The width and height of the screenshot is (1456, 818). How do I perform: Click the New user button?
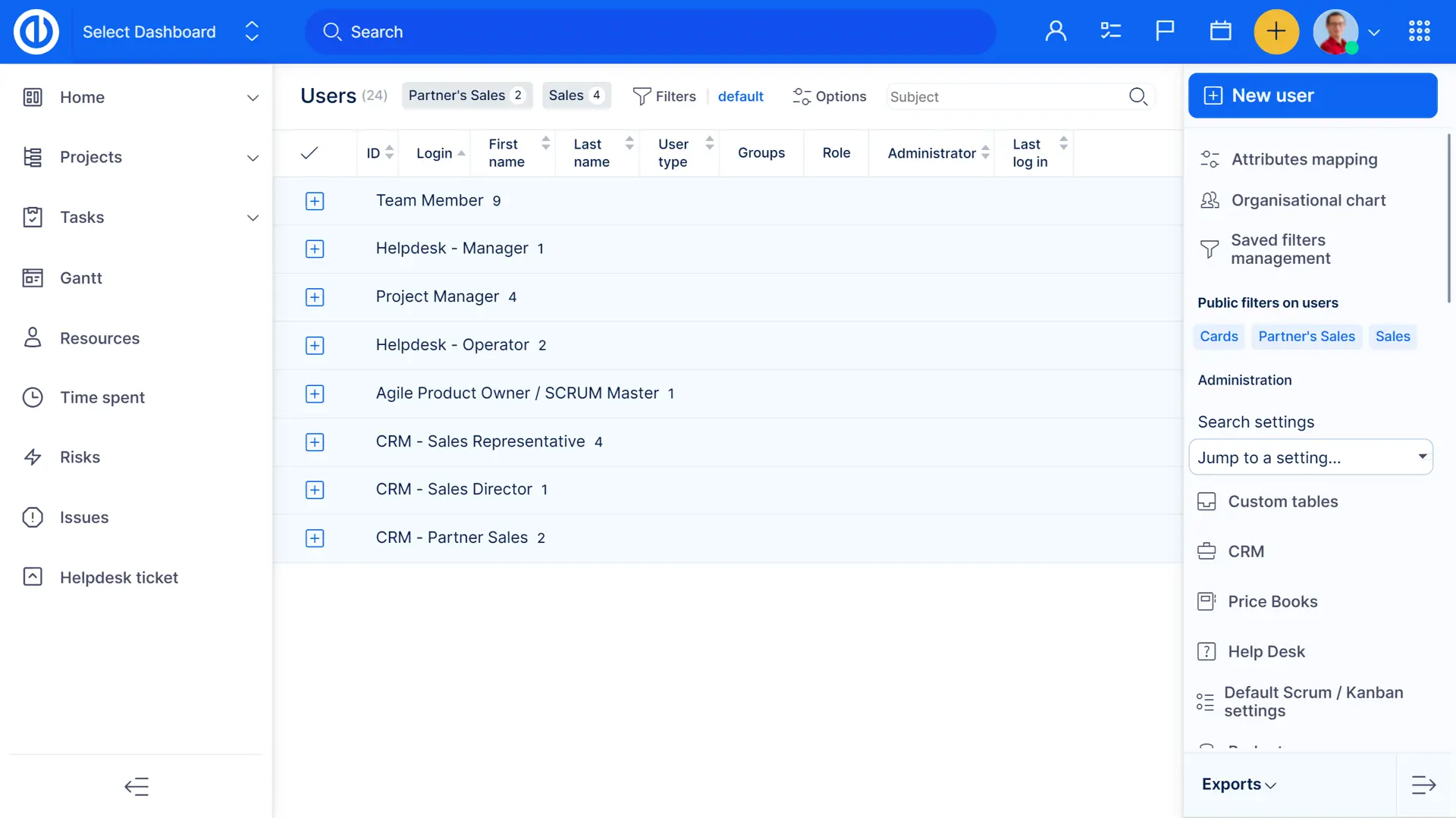click(x=1312, y=96)
